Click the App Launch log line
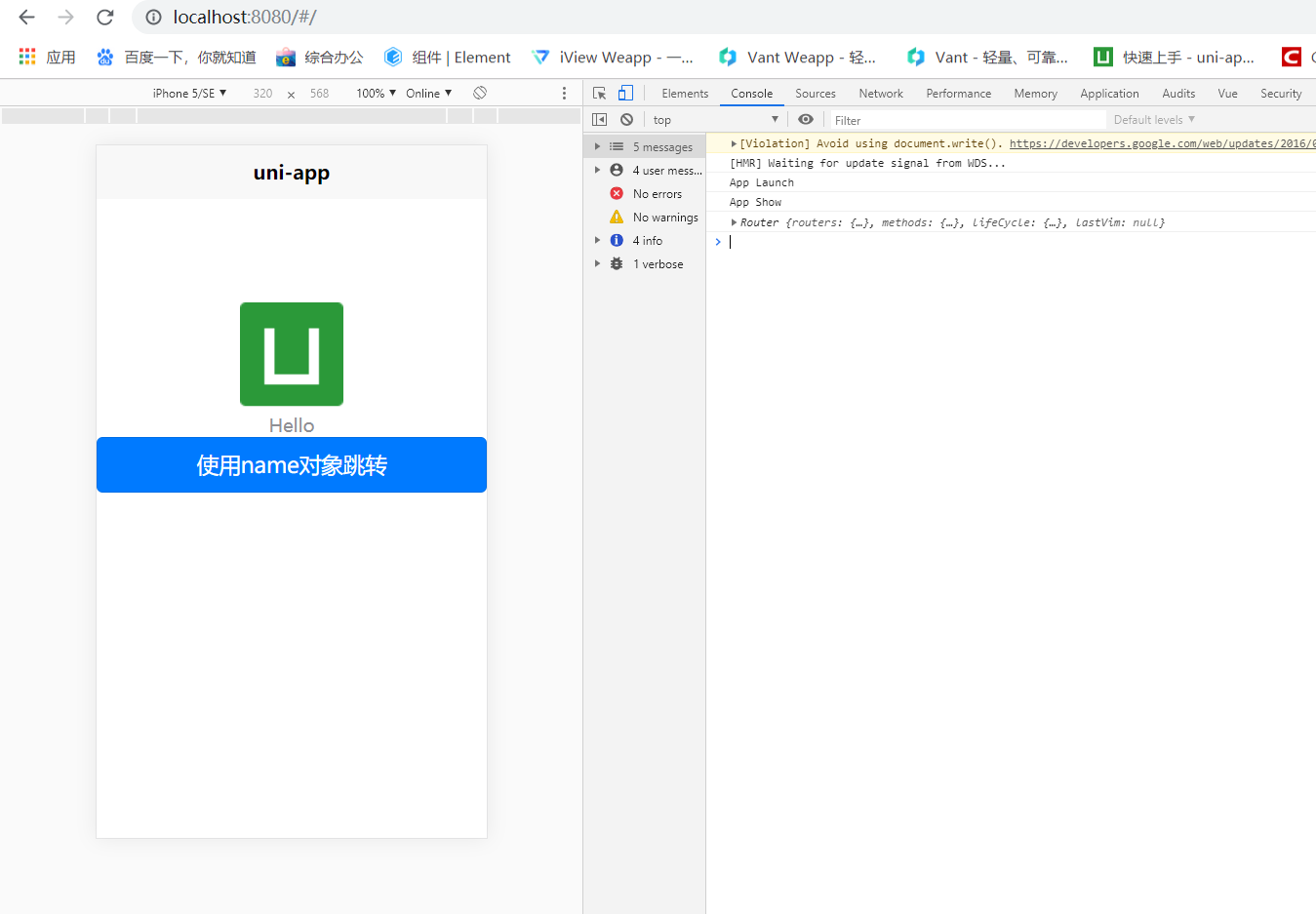The image size is (1316, 914). pyautogui.click(x=762, y=182)
